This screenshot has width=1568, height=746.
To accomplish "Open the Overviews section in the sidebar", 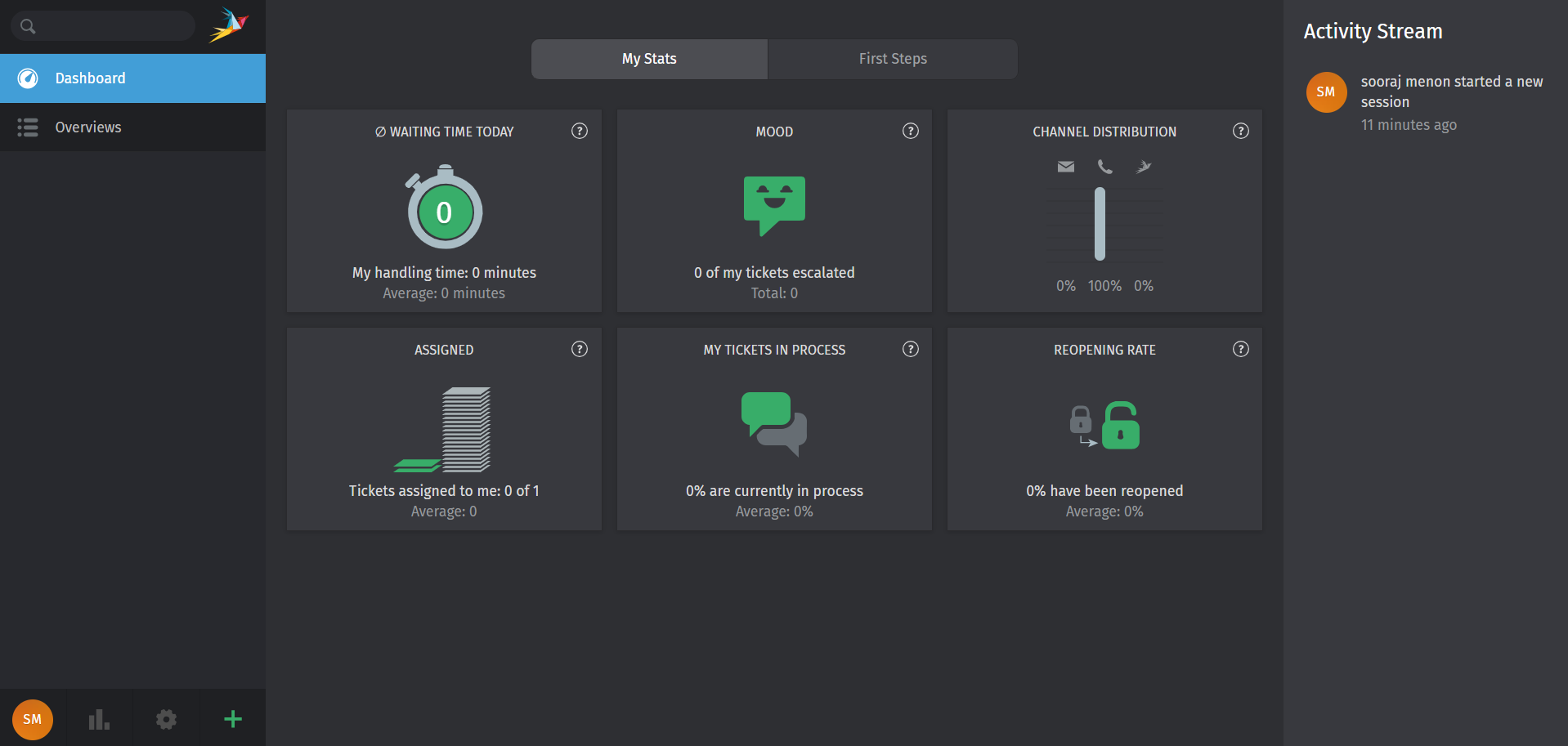I will pyautogui.click(x=87, y=127).
